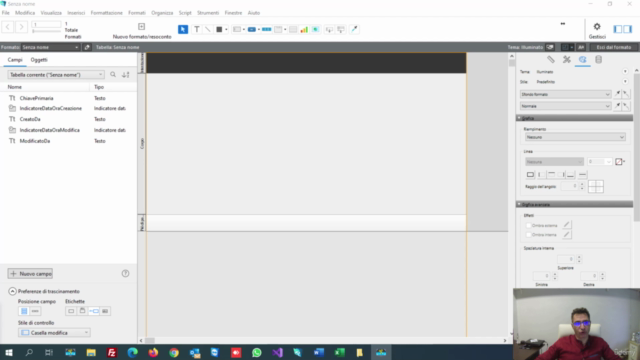Image resolution: width=640 pixels, height=360 pixels.
Task: Open the line color swatch
Action: 619,162
